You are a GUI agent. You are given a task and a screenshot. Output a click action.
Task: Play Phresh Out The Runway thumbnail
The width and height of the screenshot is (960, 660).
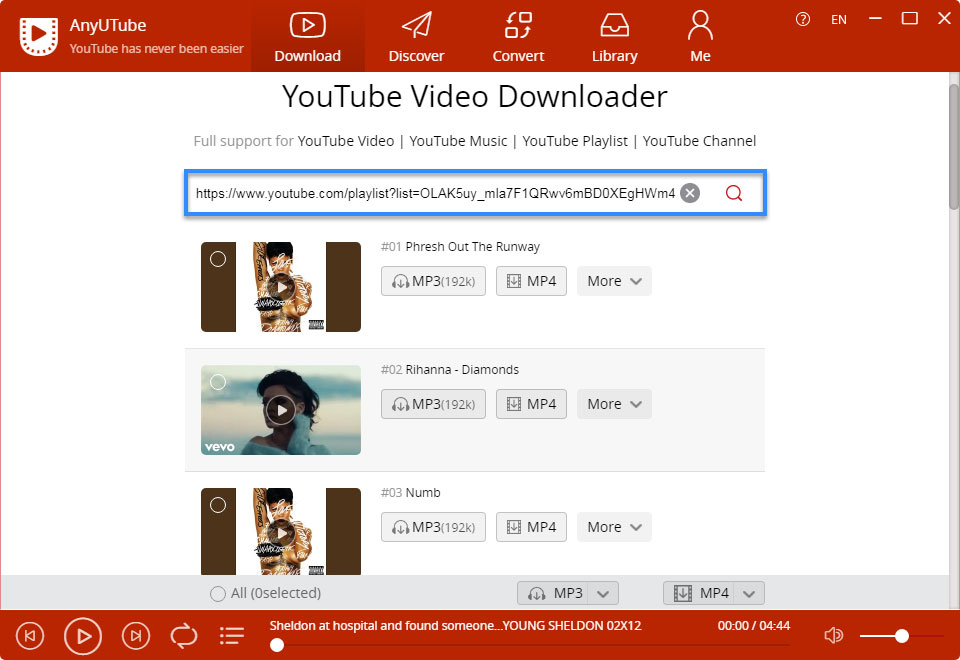281,287
